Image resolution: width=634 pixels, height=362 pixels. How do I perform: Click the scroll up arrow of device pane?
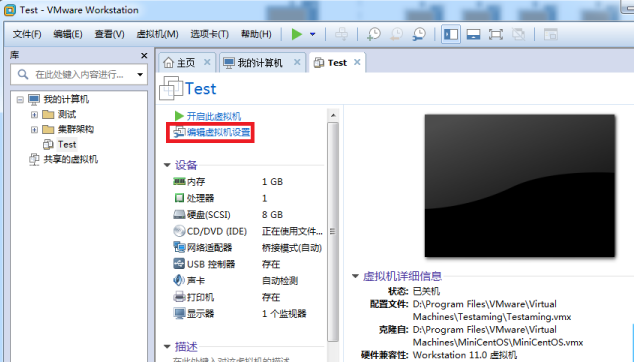coord(333,116)
